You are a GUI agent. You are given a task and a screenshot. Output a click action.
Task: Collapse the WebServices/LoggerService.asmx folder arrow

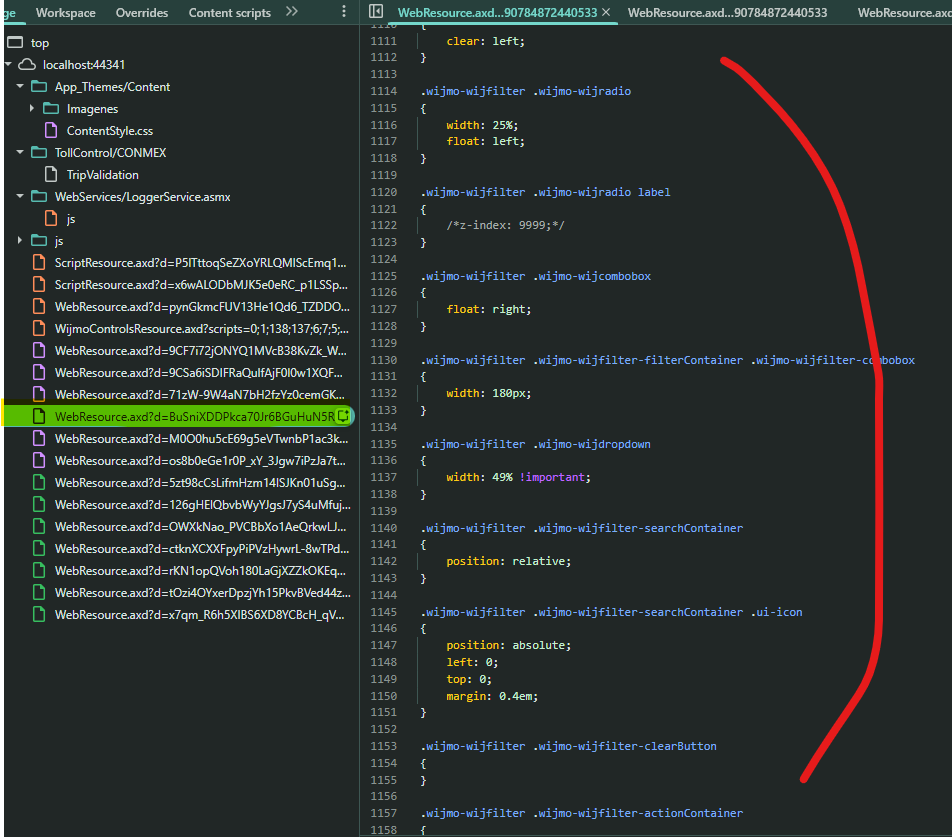tap(20, 197)
